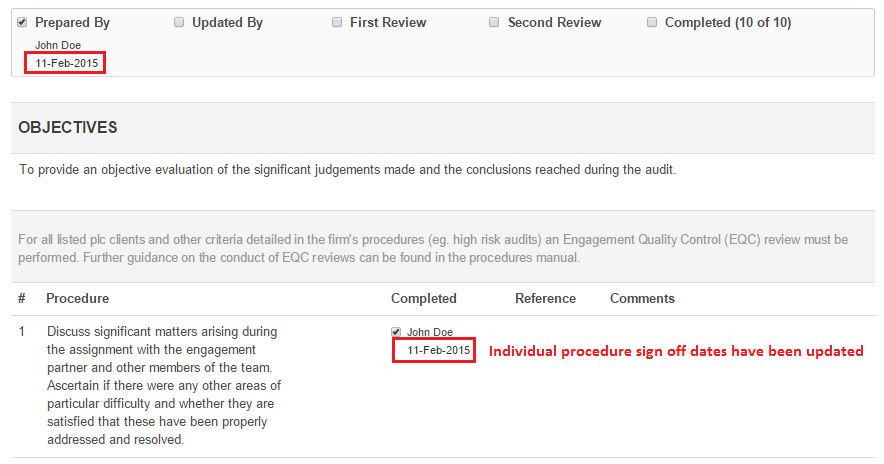The height and width of the screenshot is (464, 884).
Task: Click the OBJECTIVES section heading
Action: (68, 127)
